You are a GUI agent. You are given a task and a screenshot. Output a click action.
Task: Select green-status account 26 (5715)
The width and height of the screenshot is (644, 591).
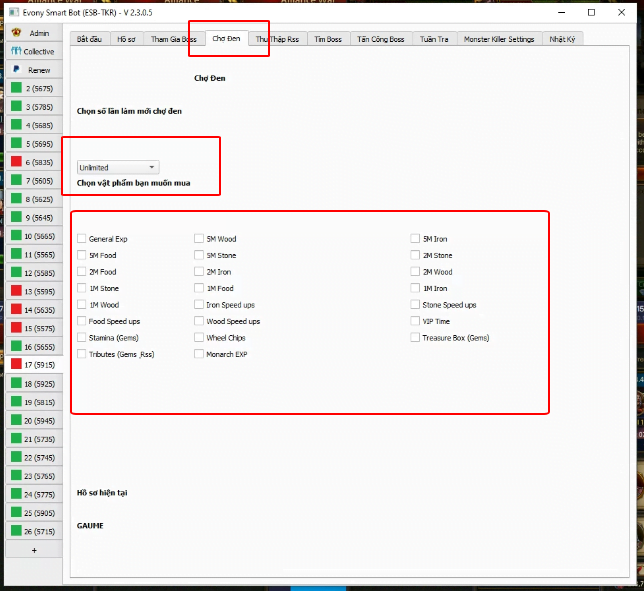(x=33, y=531)
